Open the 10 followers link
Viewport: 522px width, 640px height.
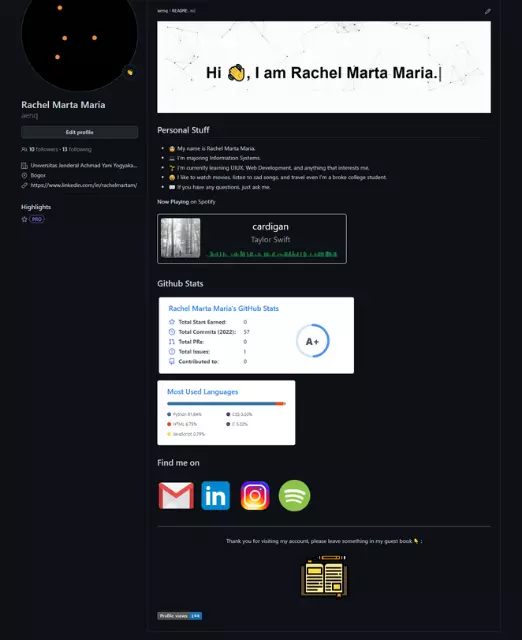coord(43,149)
